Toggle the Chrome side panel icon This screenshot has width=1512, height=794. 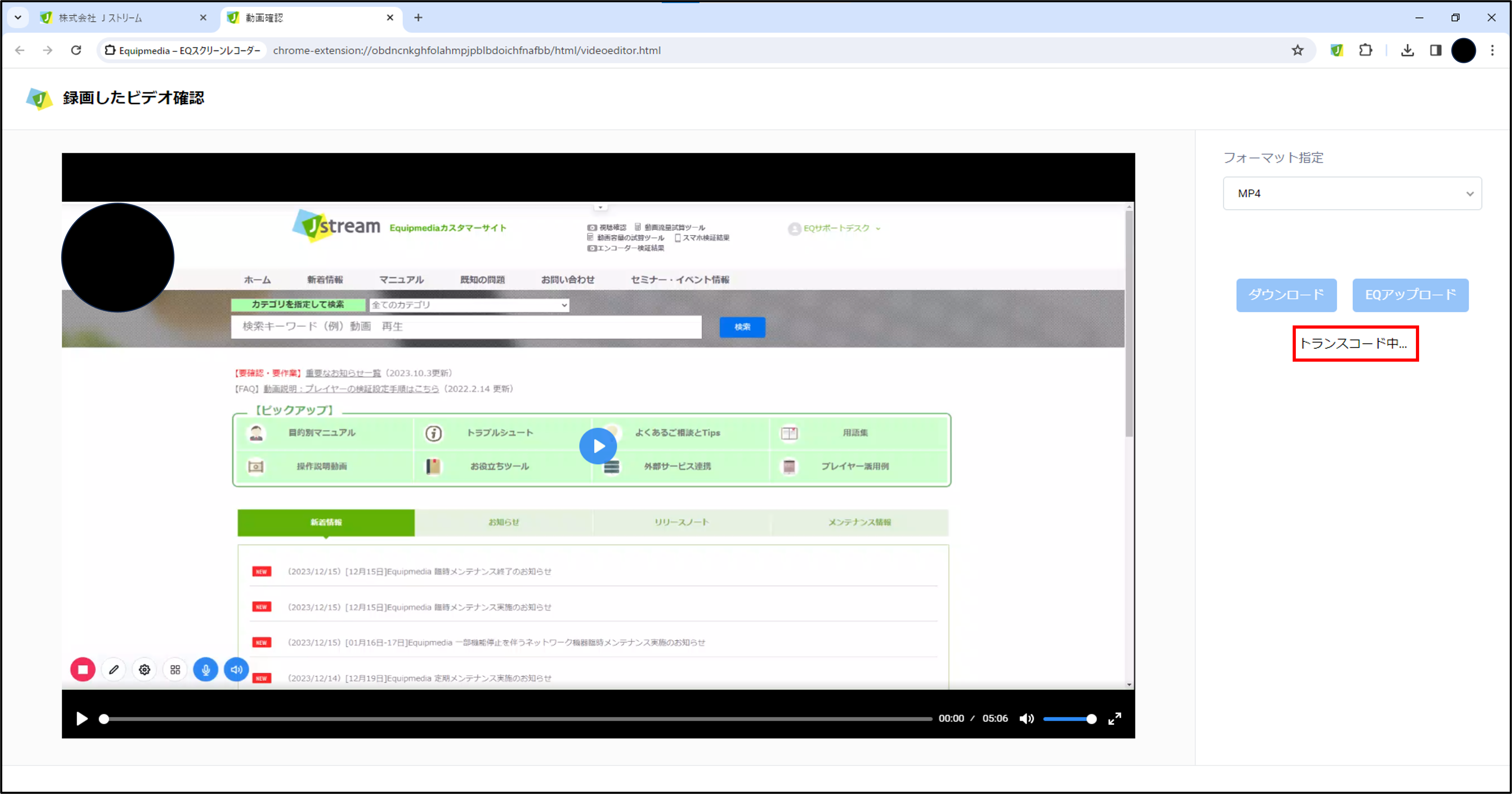click(x=1436, y=51)
